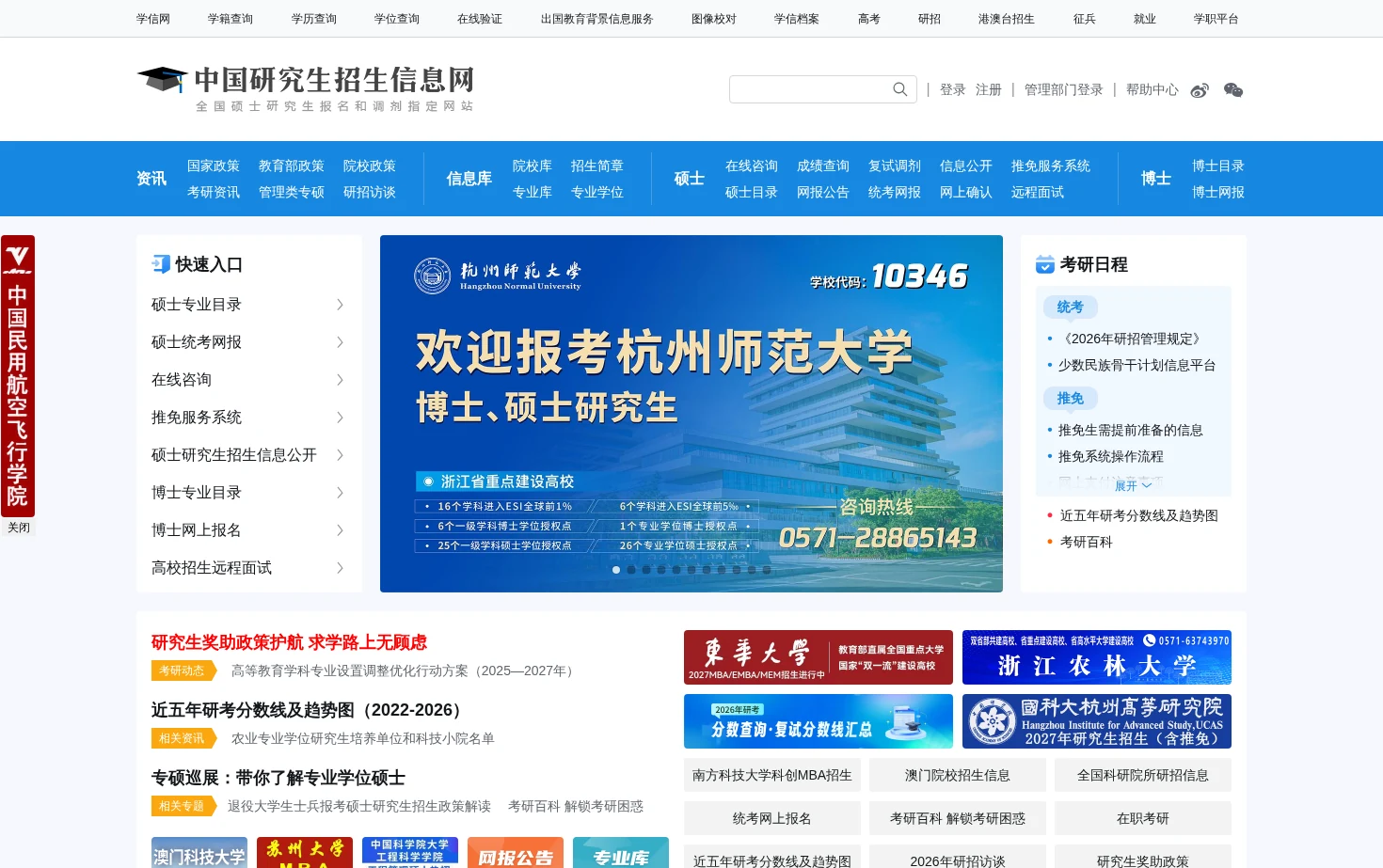The height and width of the screenshot is (868, 1383).
Task: Open 推免系统操作流程 link
Action: [x=1111, y=456]
